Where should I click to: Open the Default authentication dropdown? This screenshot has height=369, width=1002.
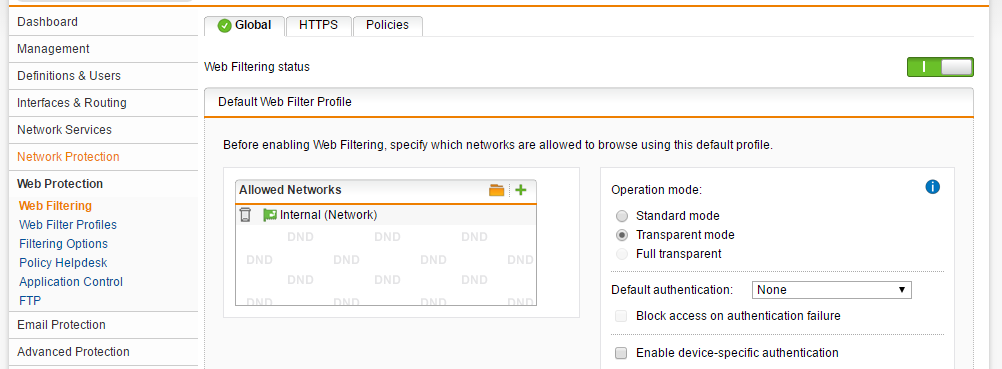[x=831, y=290]
